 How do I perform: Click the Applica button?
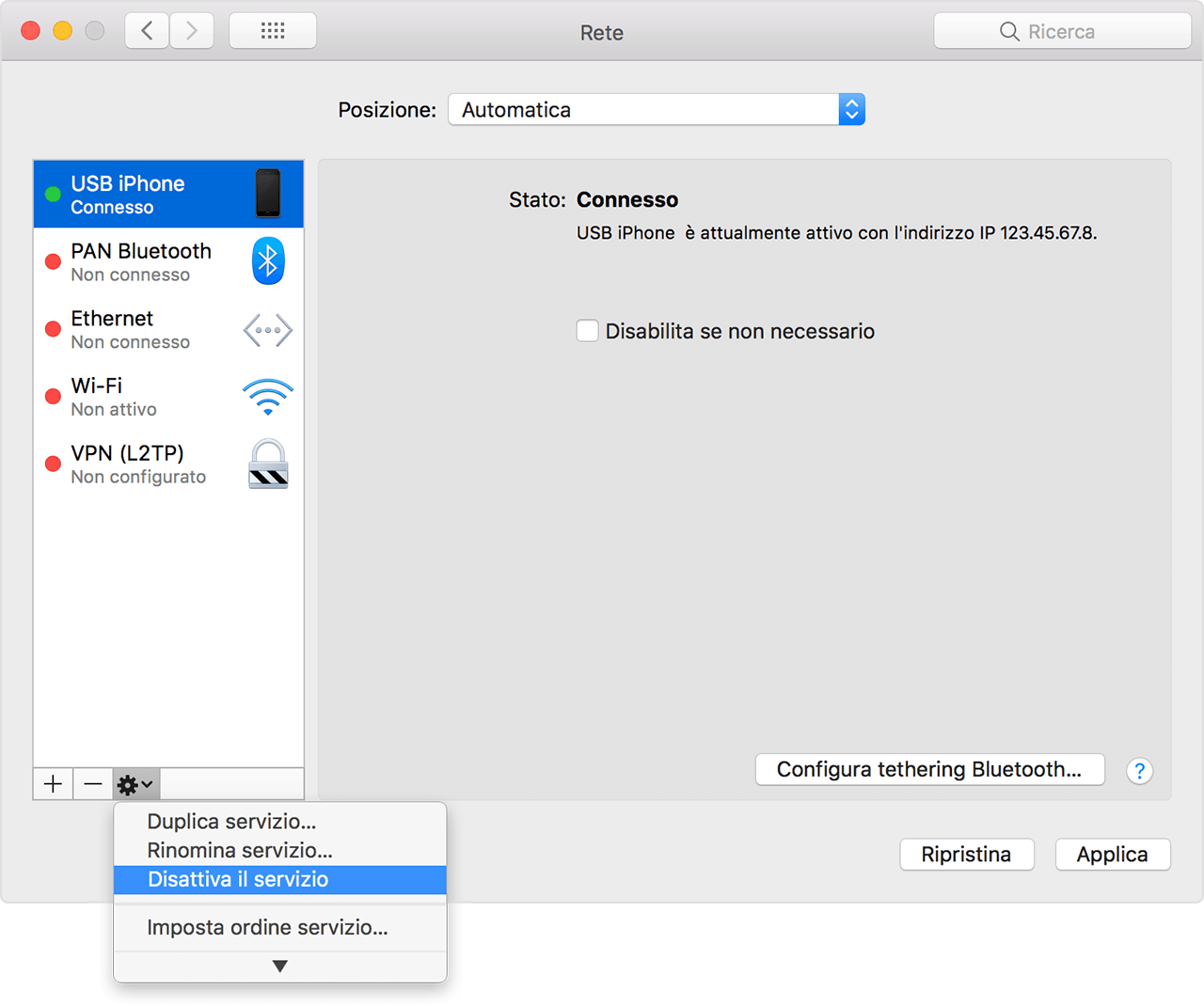tap(1112, 855)
